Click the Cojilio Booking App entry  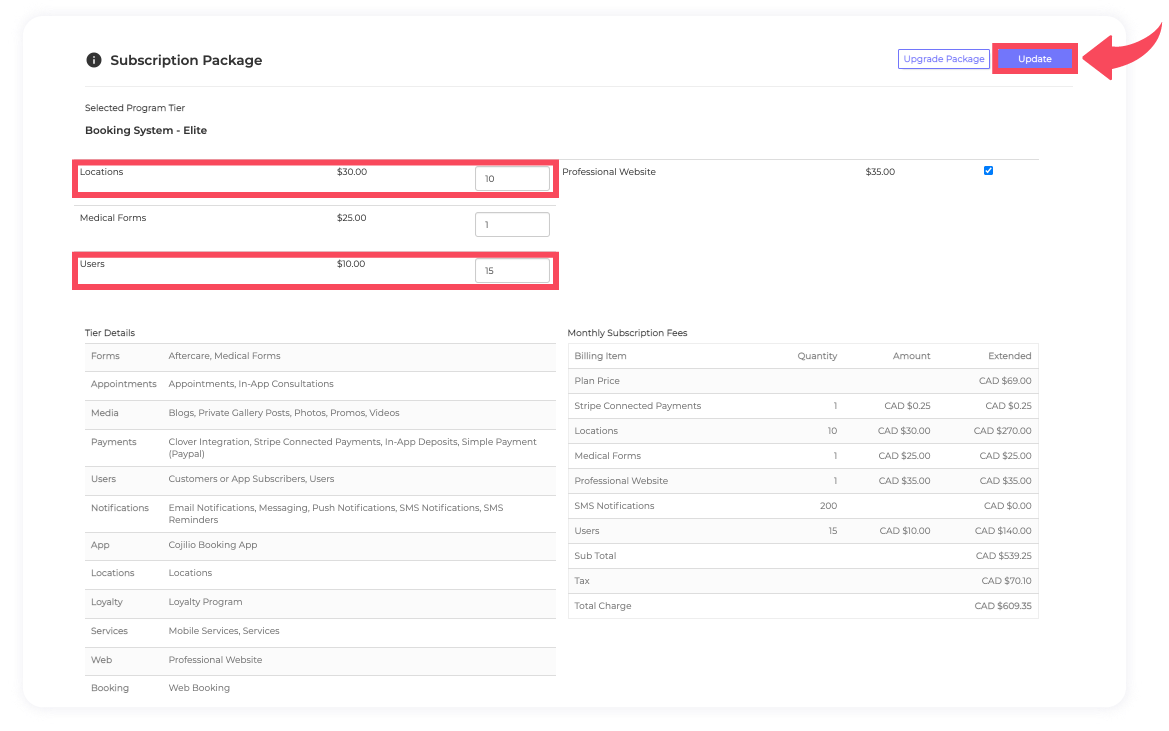coord(213,545)
